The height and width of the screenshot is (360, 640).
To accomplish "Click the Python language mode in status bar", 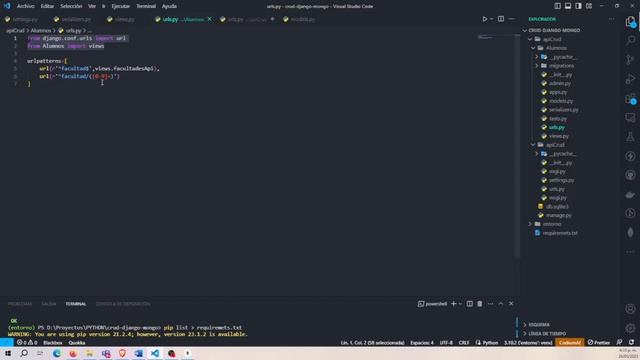I will (490, 342).
